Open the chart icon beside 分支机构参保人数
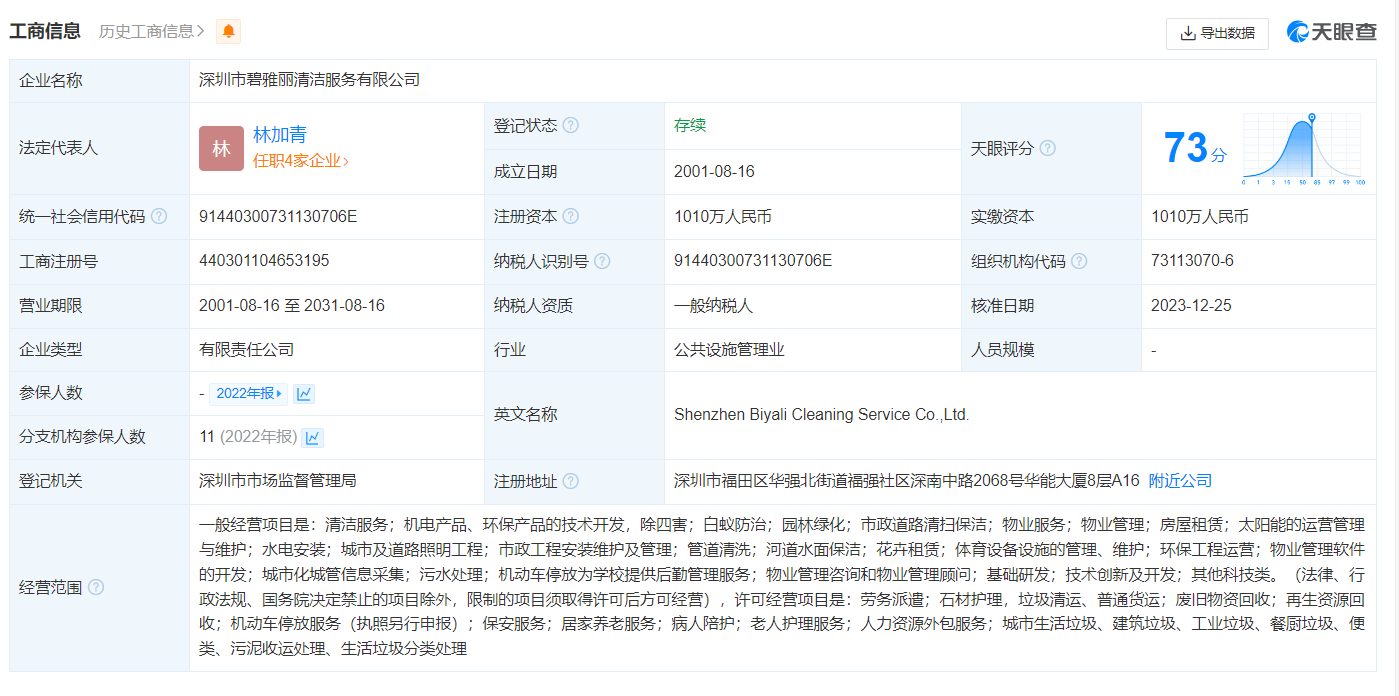Image resolution: width=1399 pixels, height=696 pixels. 313,437
